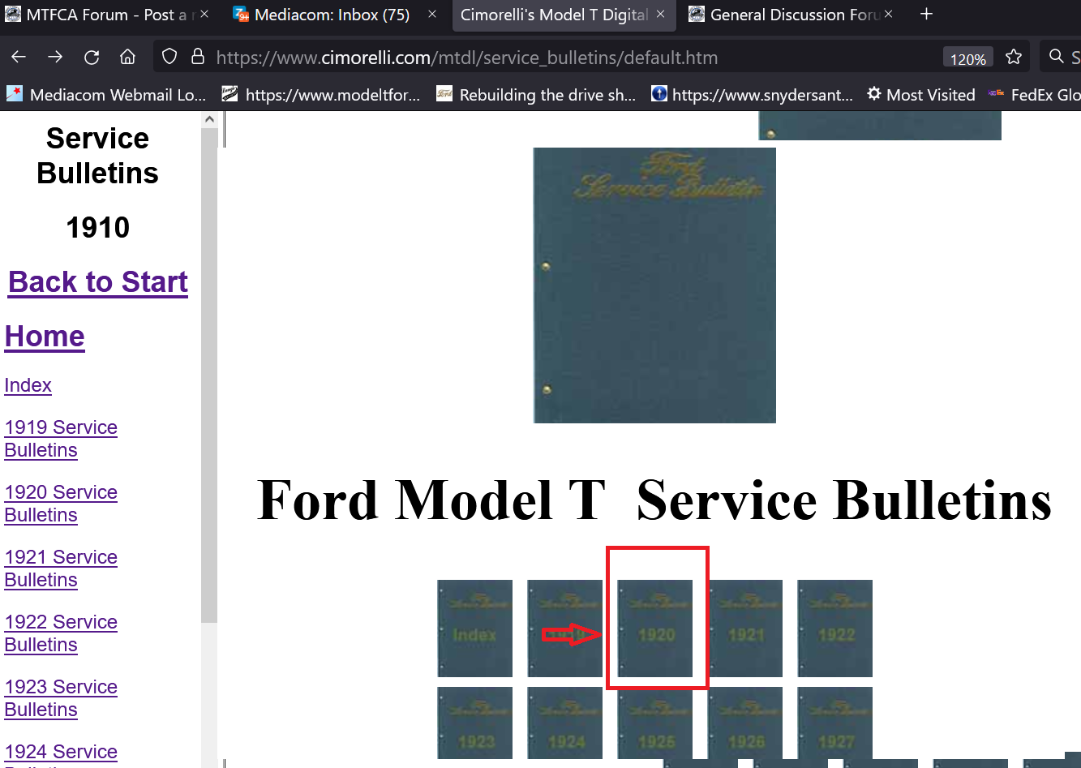
Task: Open the Most Visited bookmarks folder
Action: click(x=920, y=95)
